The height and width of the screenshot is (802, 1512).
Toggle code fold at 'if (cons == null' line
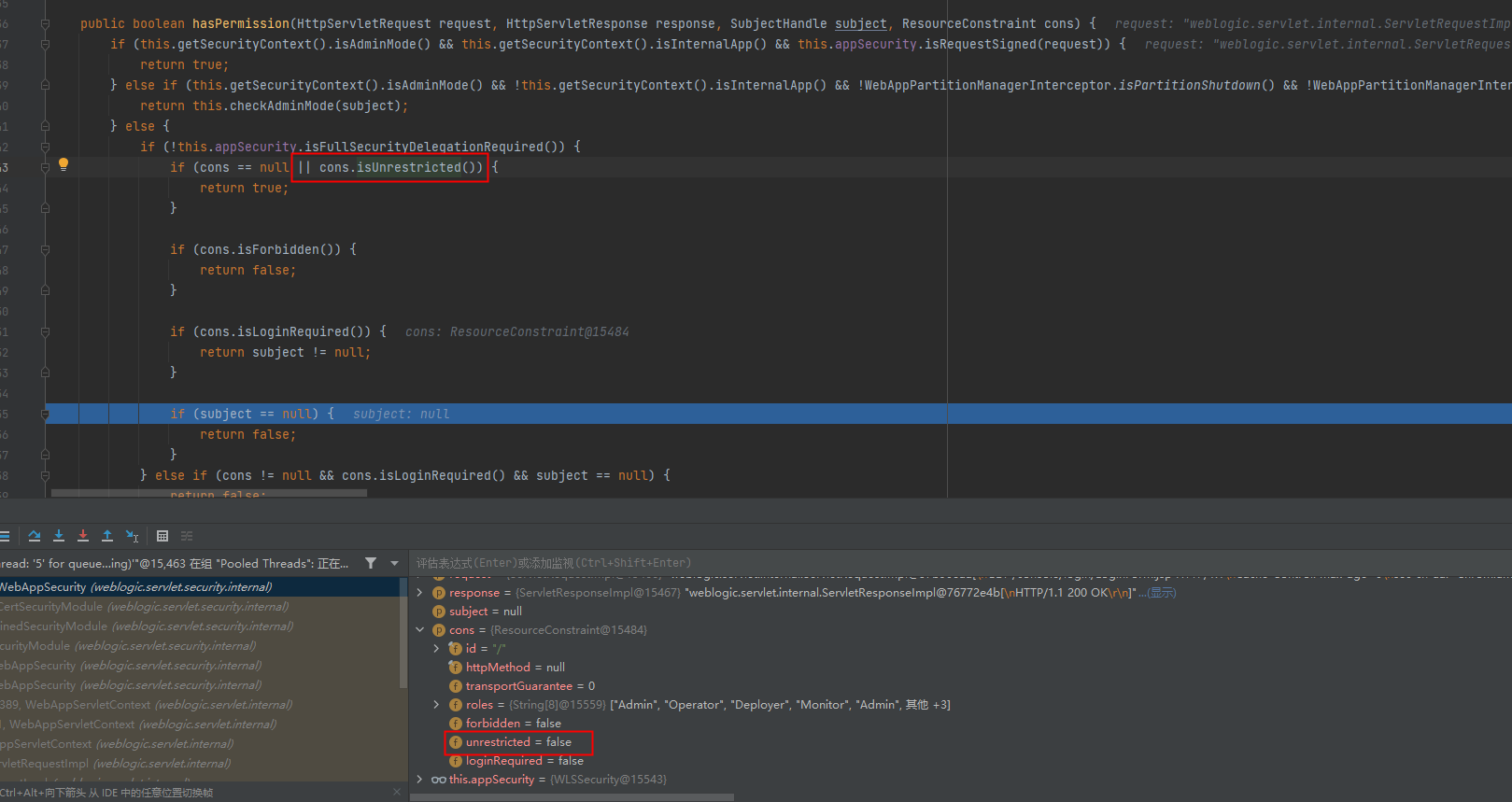(x=45, y=167)
